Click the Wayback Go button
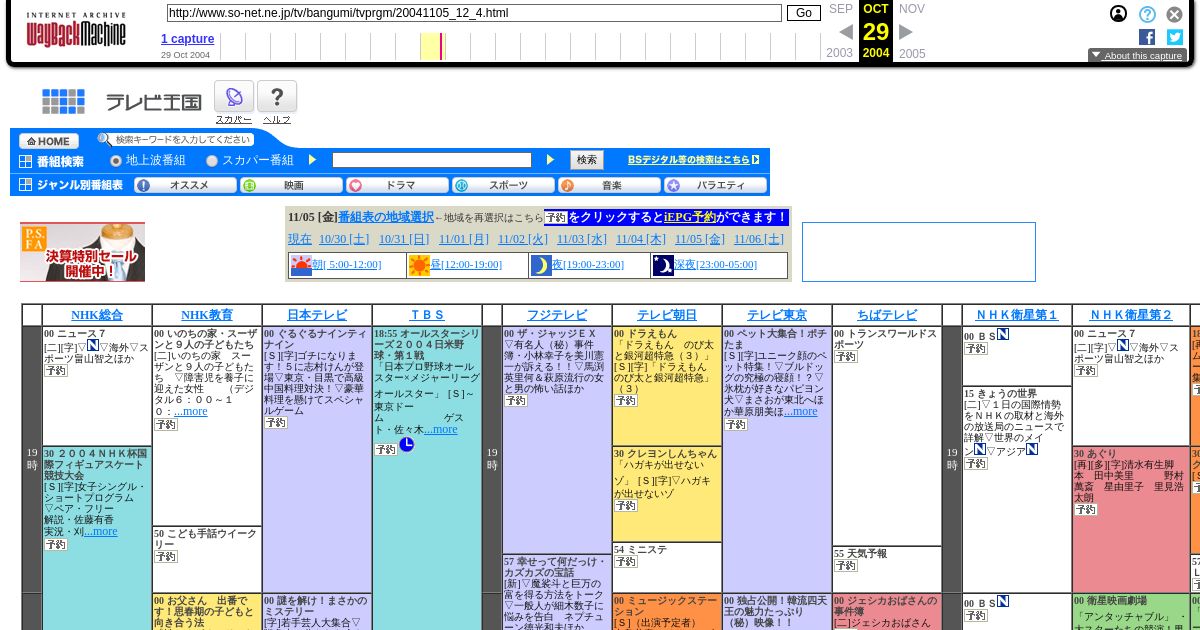The width and height of the screenshot is (1200, 630). tap(804, 13)
